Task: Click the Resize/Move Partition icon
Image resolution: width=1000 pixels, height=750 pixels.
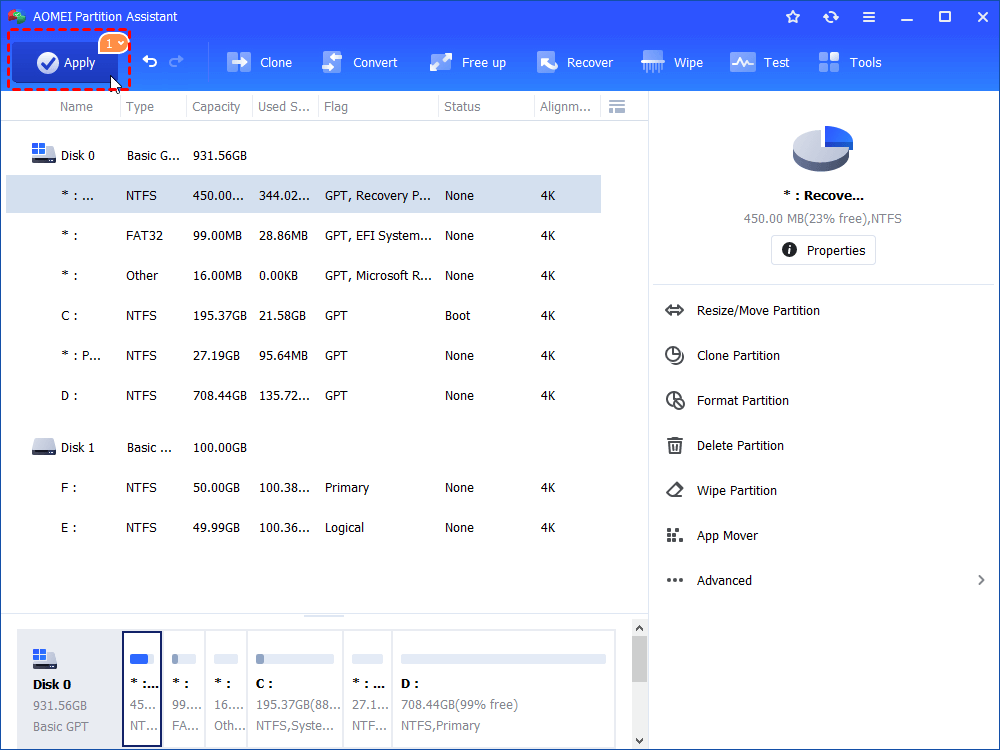Action: 674,311
